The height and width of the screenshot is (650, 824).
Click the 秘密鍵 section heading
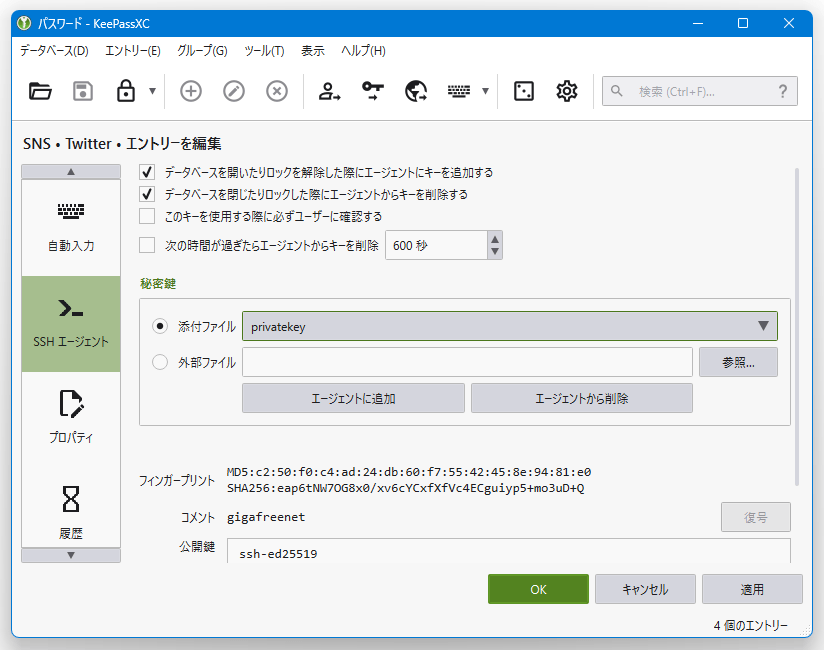point(158,284)
